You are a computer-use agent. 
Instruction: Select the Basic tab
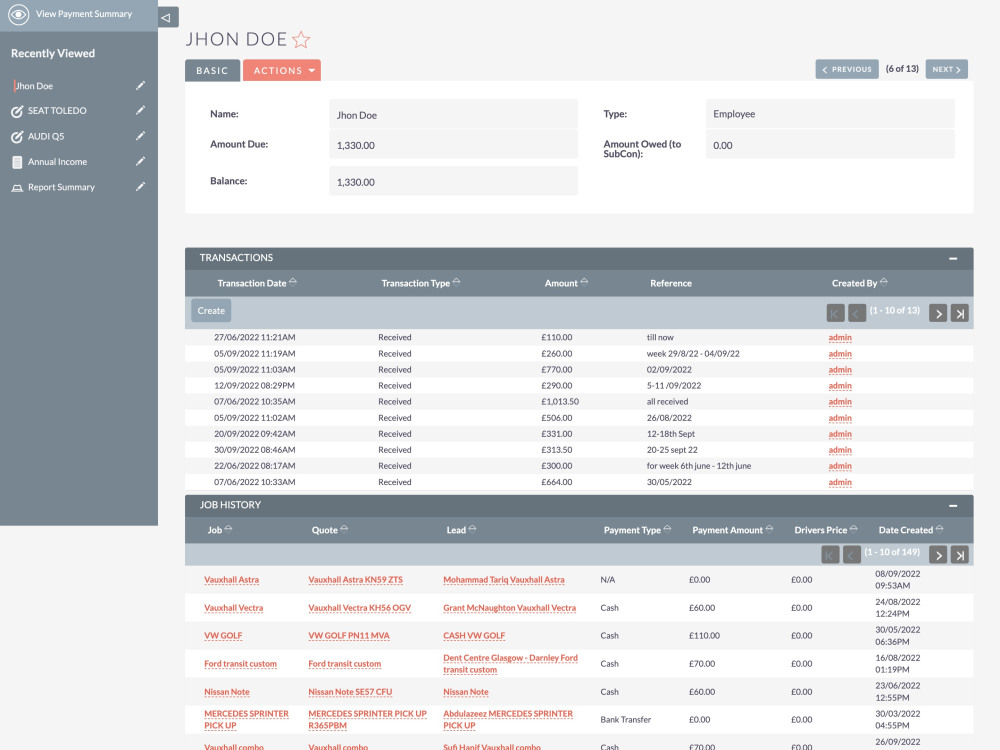(x=212, y=70)
